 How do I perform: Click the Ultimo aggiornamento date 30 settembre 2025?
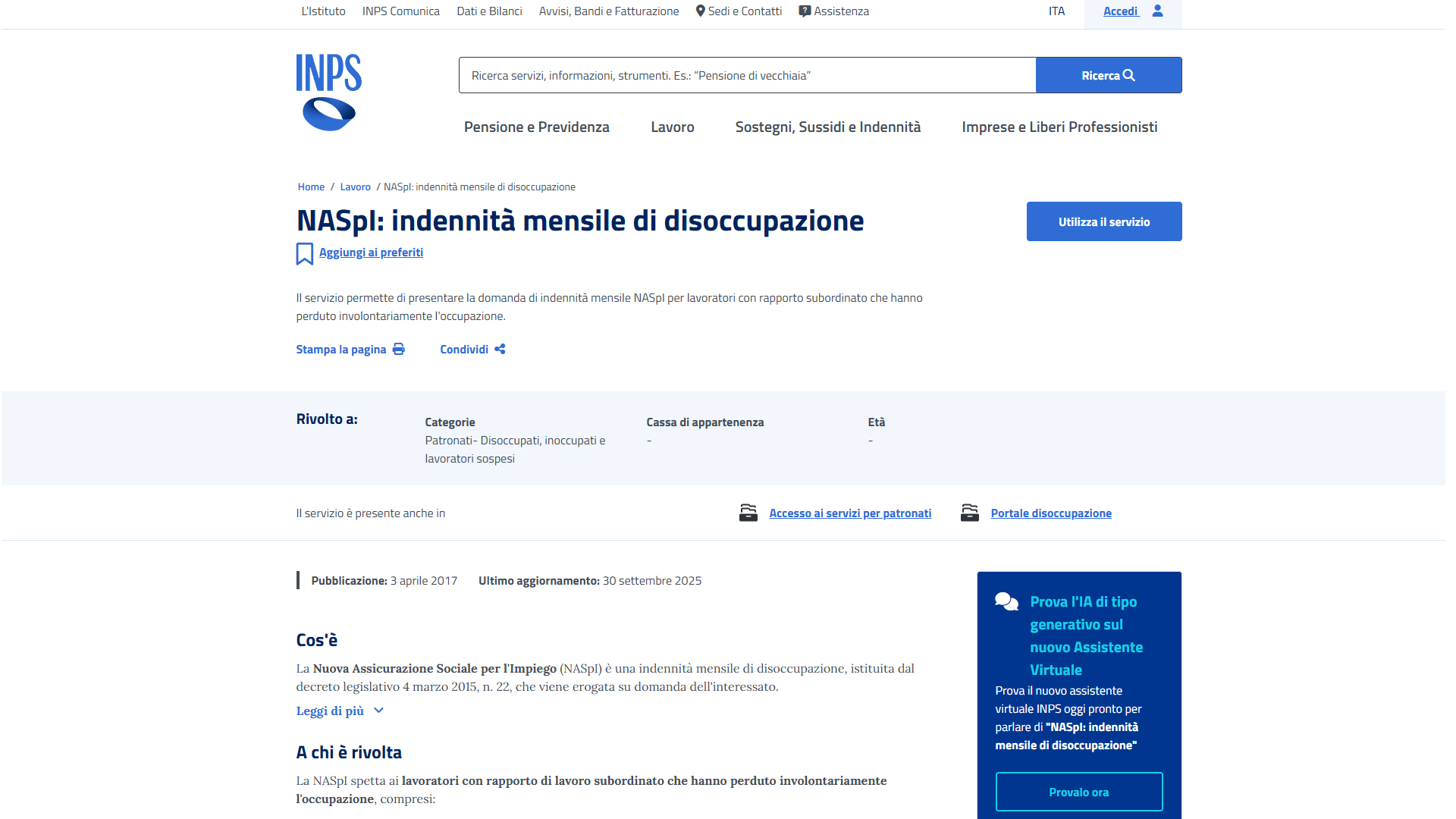point(652,581)
